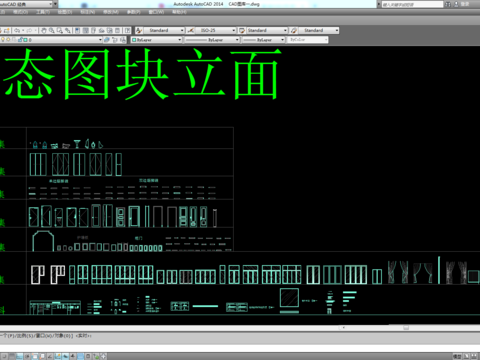The height and width of the screenshot is (360, 480).
Task: Open the Text Style manager icon
Action: [x=139, y=30]
